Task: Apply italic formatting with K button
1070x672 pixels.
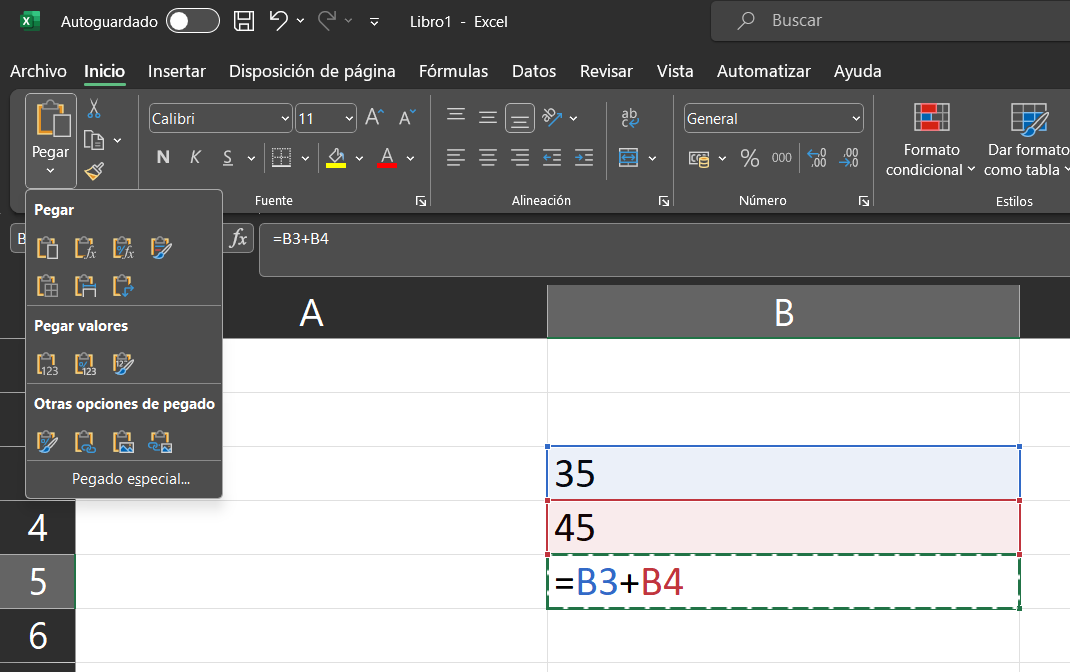Action: click(195, 158)
